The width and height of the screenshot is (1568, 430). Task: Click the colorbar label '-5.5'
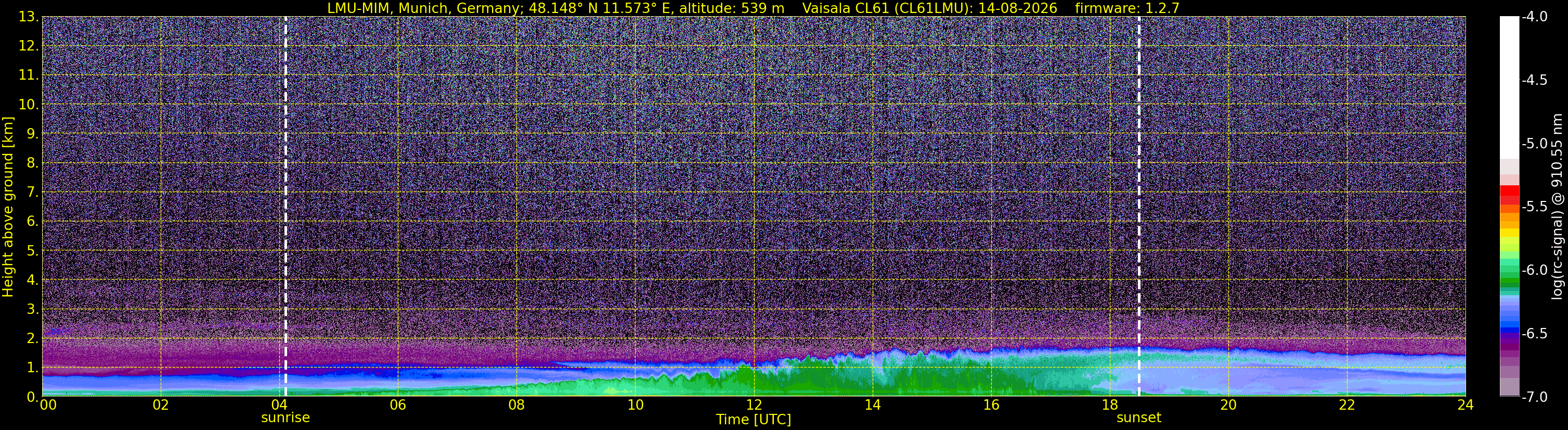point(1534,207)
